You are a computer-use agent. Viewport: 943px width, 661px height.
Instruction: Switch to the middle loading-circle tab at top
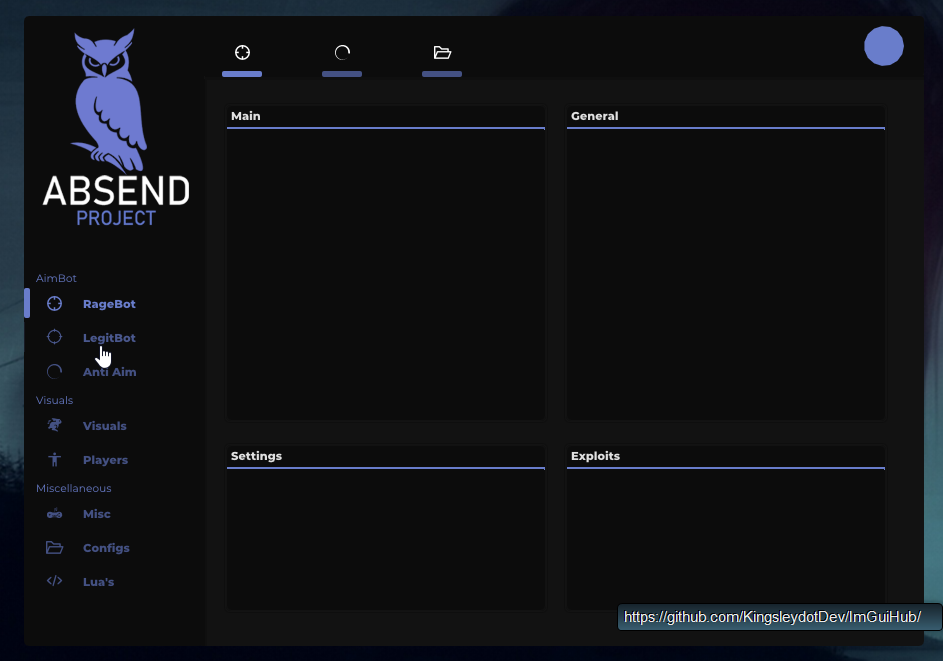[x=342, y=52]
